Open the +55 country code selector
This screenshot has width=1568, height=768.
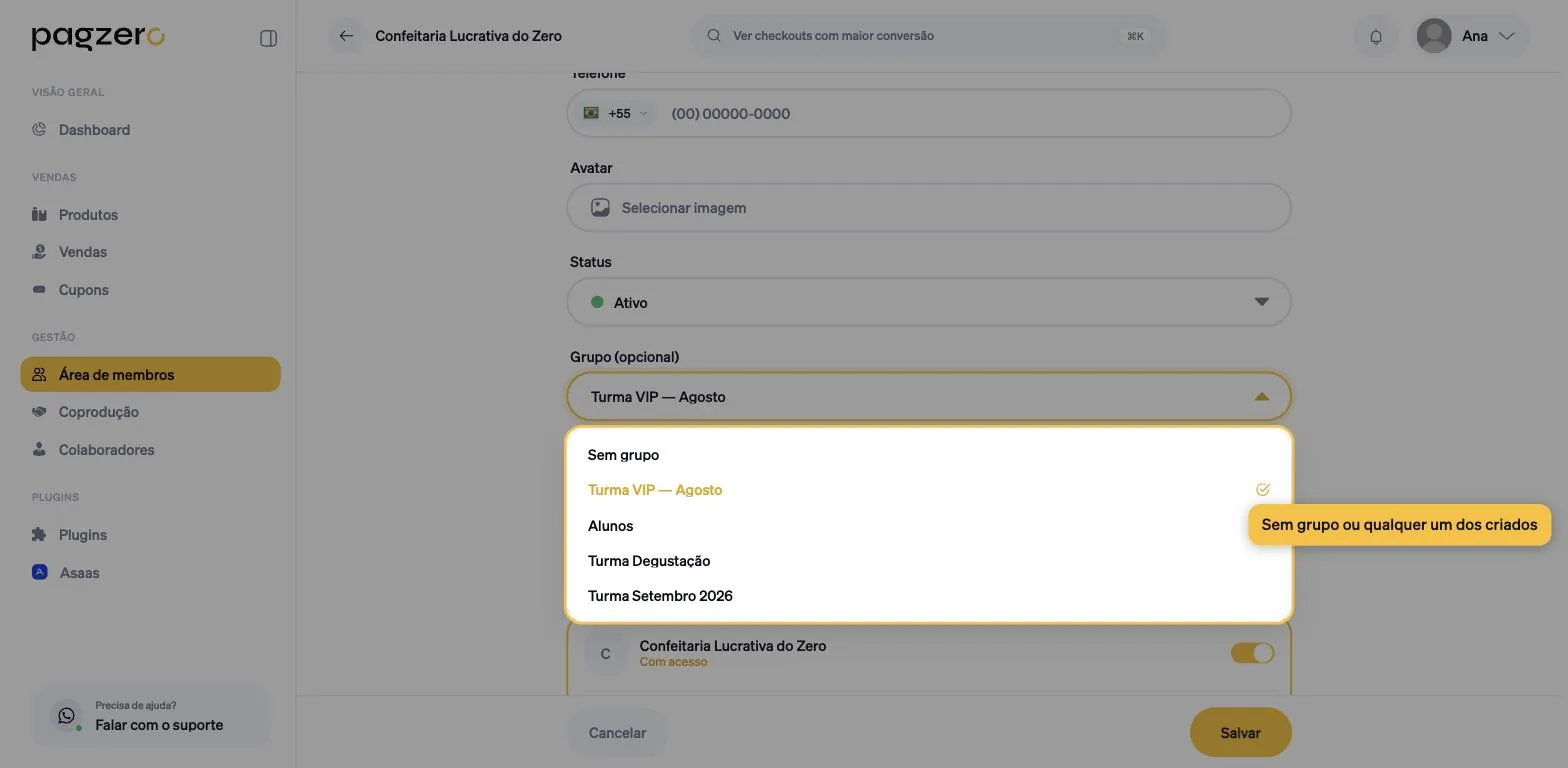click(x=618, y=113)
